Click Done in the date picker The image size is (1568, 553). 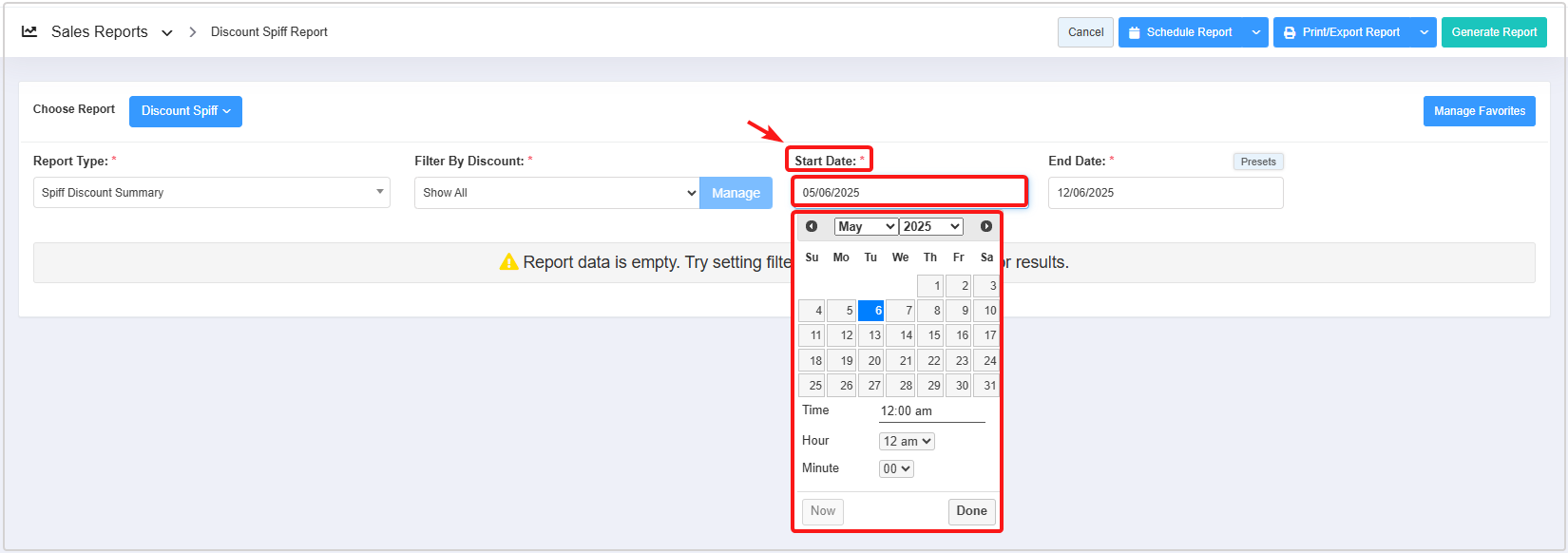[971, 511]
